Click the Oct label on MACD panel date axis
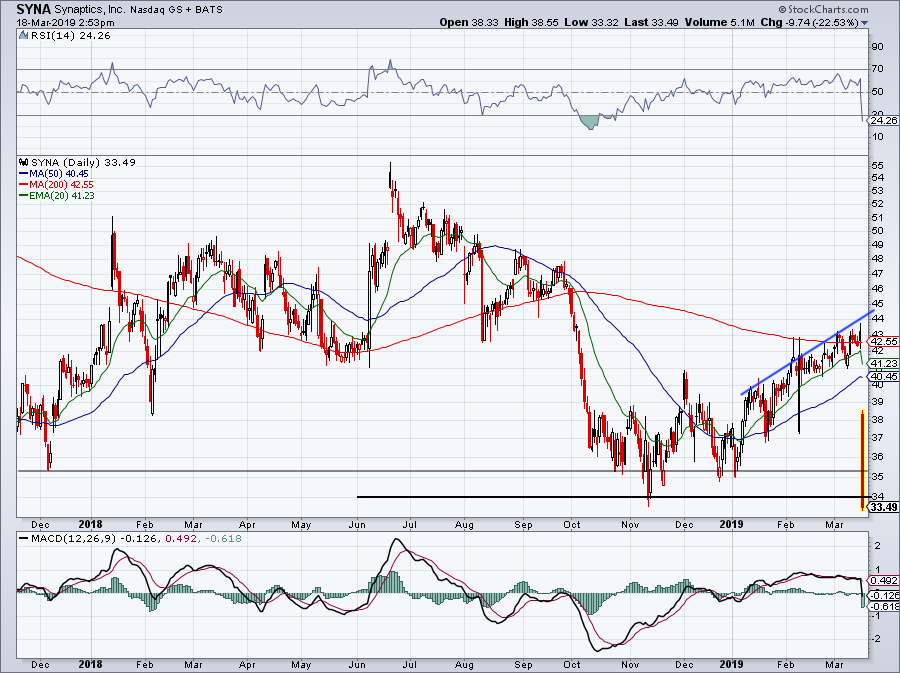 [572, 665]
